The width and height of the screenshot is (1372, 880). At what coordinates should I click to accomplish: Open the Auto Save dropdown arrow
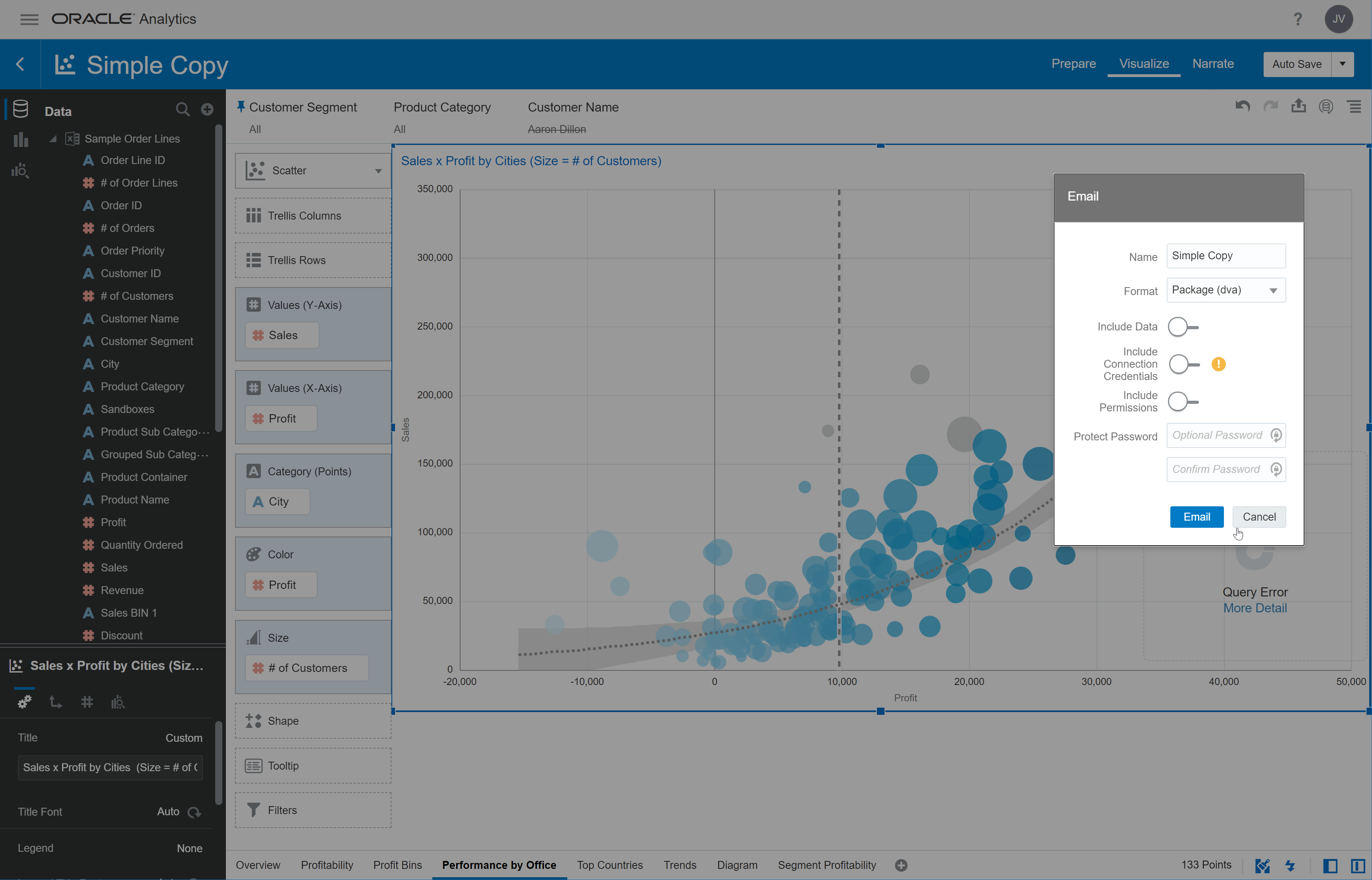(x=1342, y=64)
